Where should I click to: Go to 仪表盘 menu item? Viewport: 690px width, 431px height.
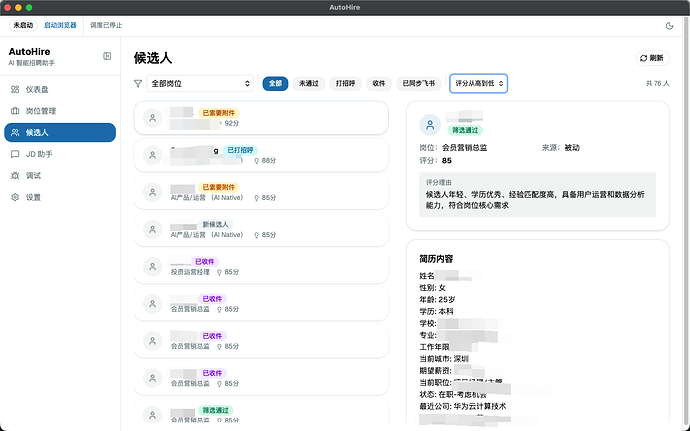[x=60, y=89]
